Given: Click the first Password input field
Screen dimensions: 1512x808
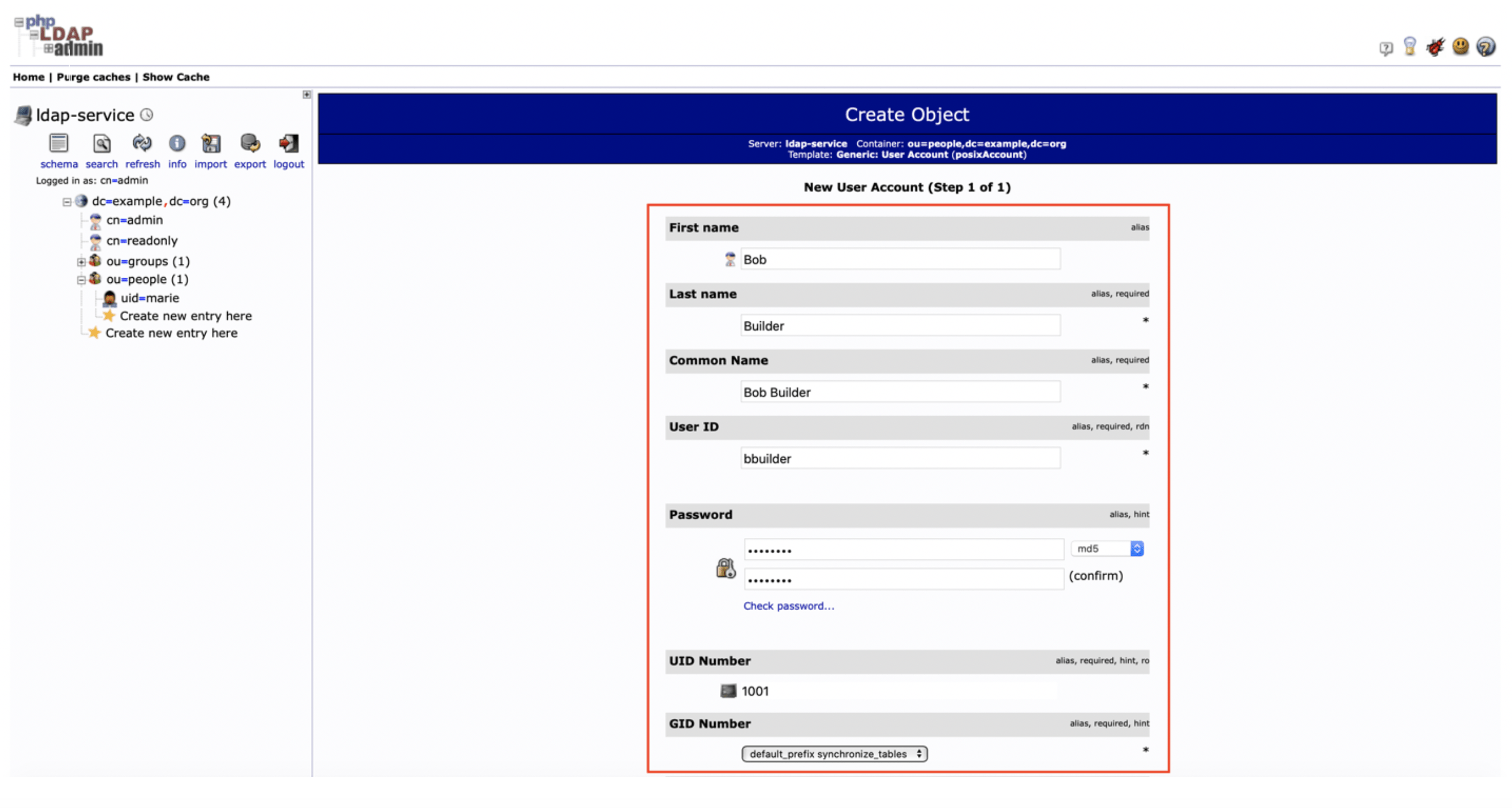Looking at the screenshot, I should tap(903, 549).
